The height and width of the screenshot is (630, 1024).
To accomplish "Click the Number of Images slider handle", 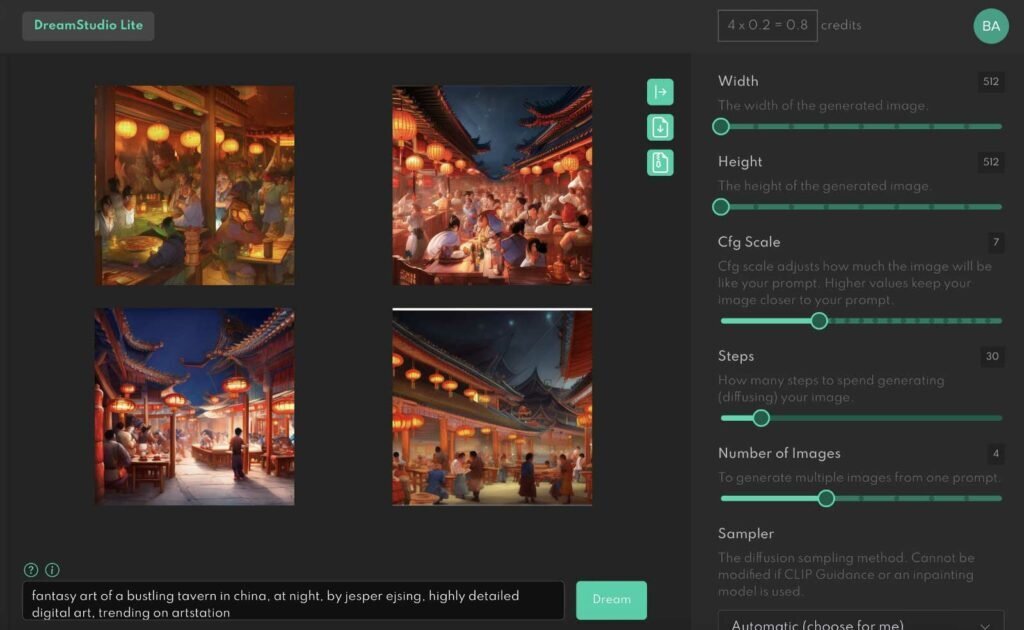I will [x=826, y=498].
